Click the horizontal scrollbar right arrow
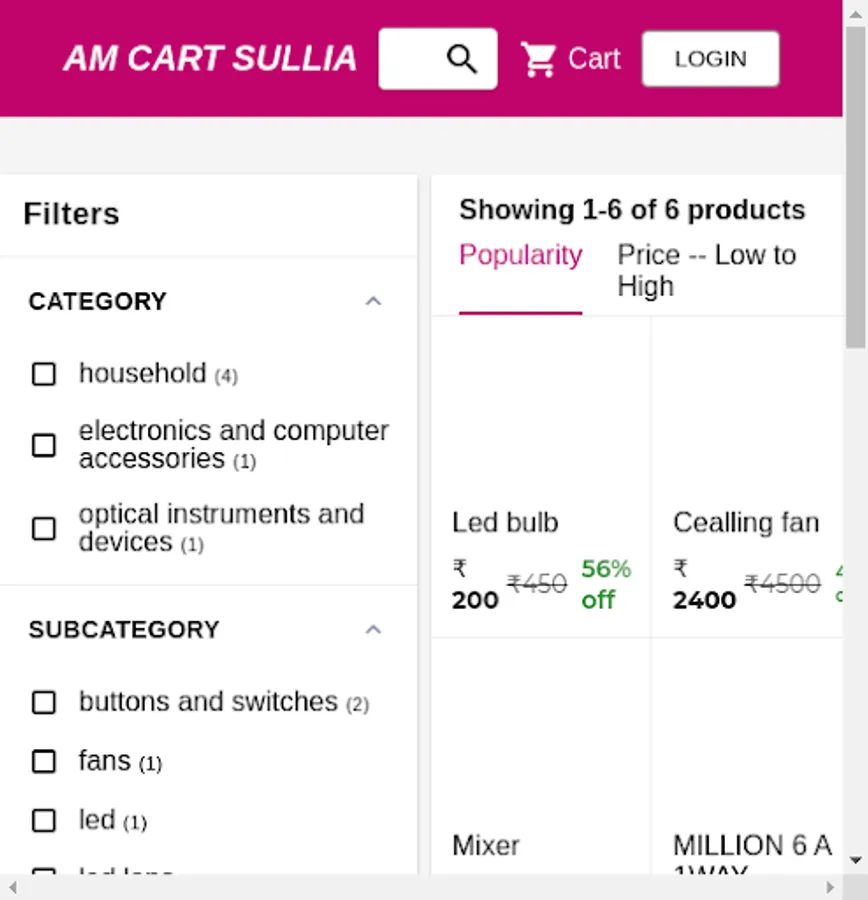 click(830, 887)
